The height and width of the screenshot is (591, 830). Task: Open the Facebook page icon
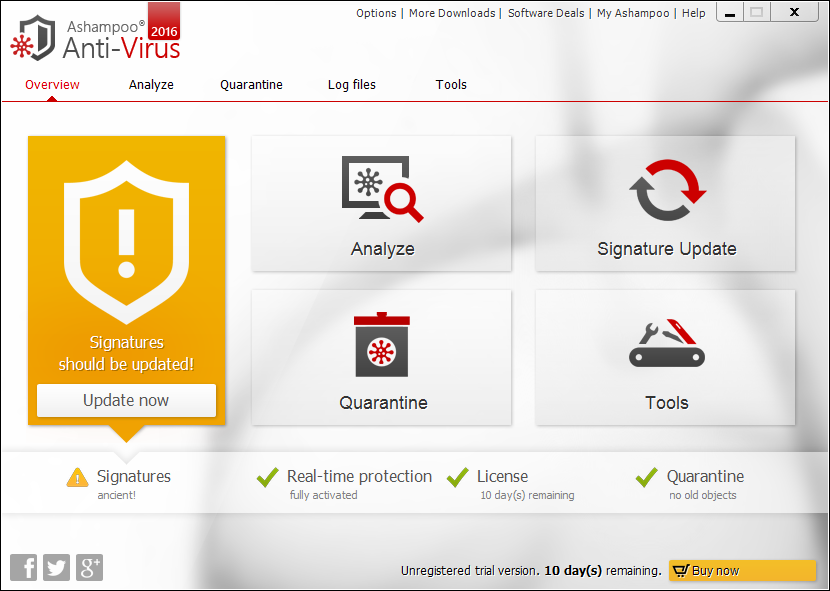tap(24, 568)
